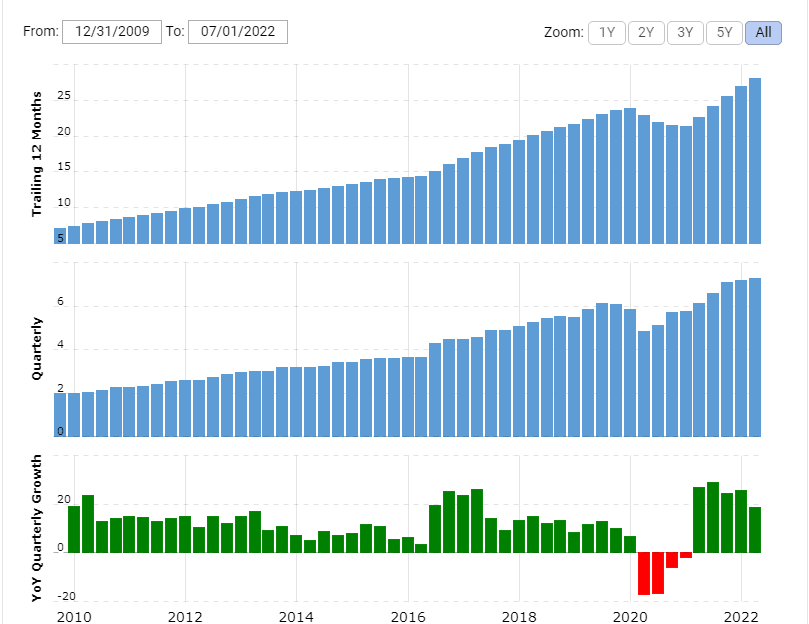Screen dimensions: 809x624
Task: Select the rightmost bar in Quarterly chart
Action: [755, 357]
